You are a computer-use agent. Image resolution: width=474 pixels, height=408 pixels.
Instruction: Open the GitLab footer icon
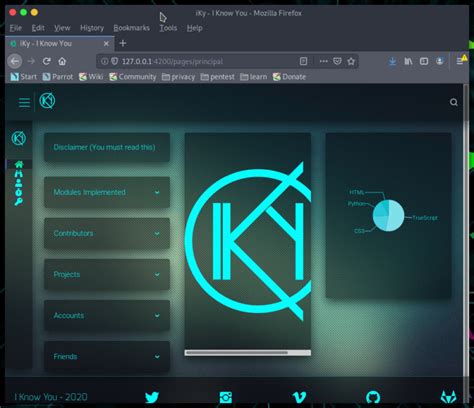tap(448, 397)
